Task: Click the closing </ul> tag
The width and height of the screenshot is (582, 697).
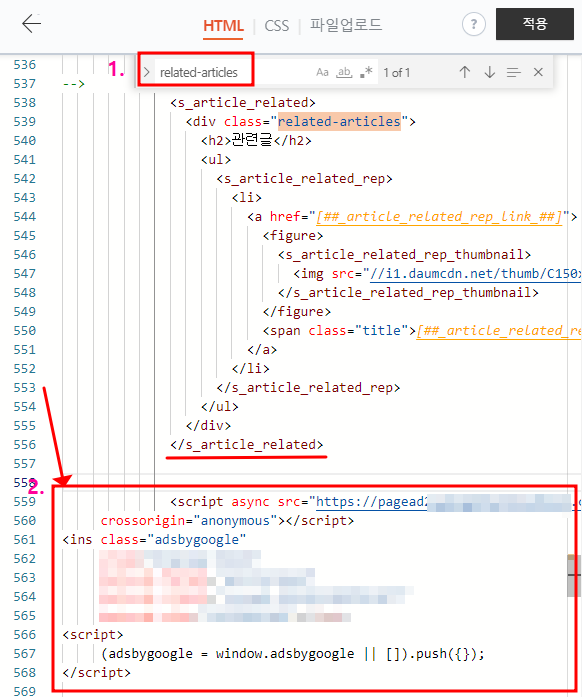Action: [x=220, y=407]
